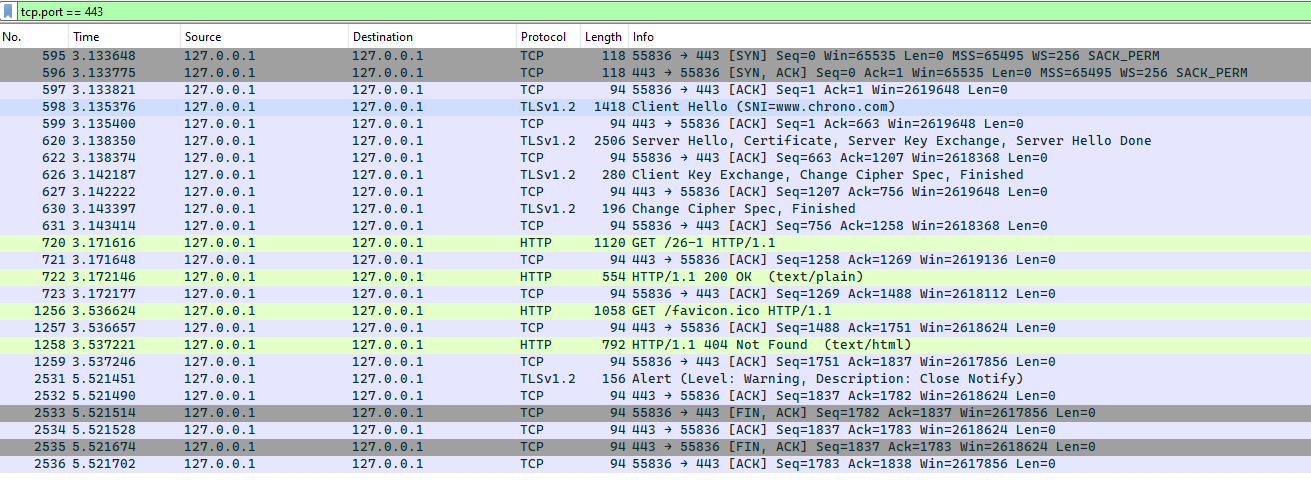Select packet 723 with Ack=1488
Viewport: 1311px width, 490px height.
[655, 294]
